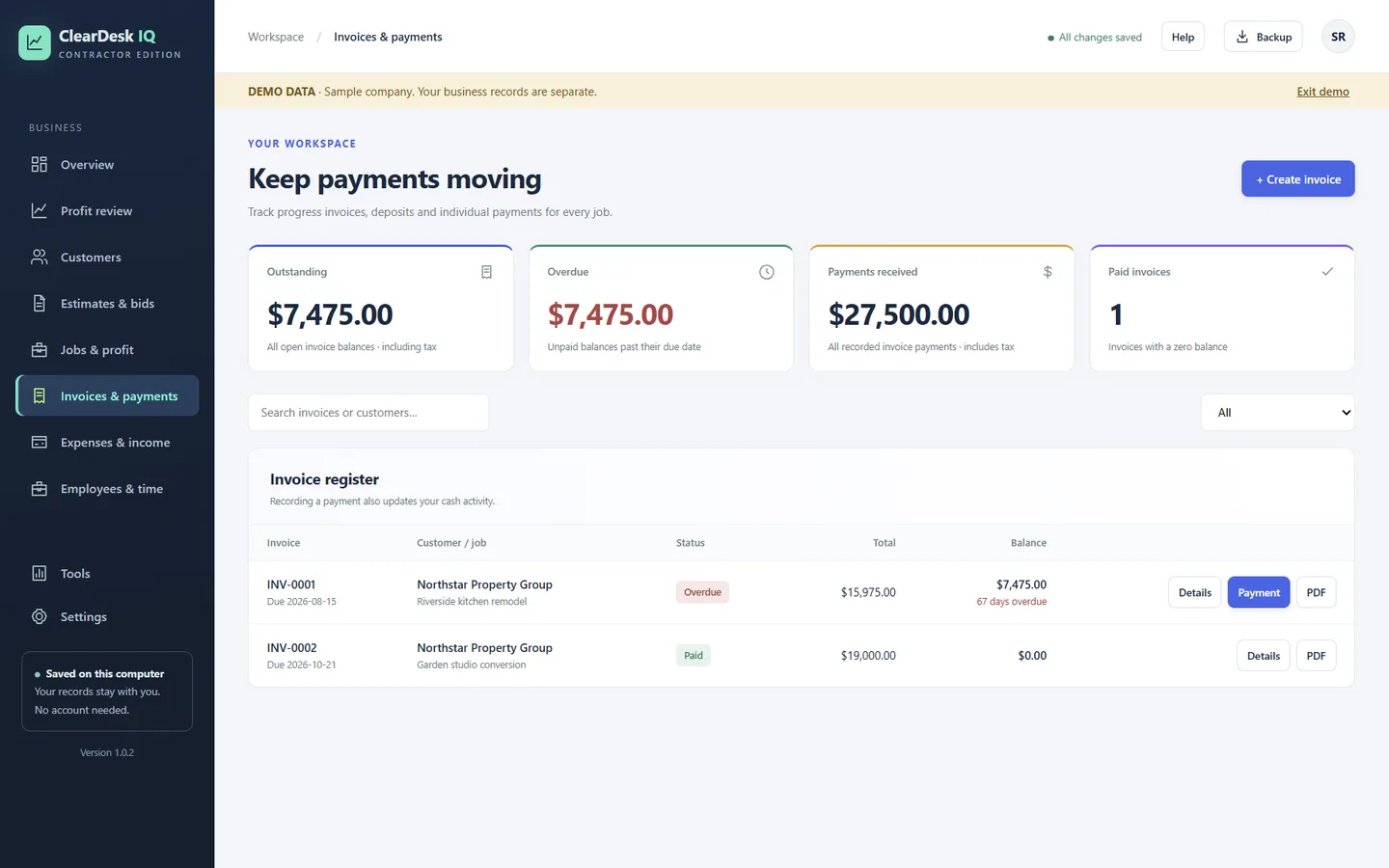
Task: Open the All status filter dropdown
Action: point(1278,413)
